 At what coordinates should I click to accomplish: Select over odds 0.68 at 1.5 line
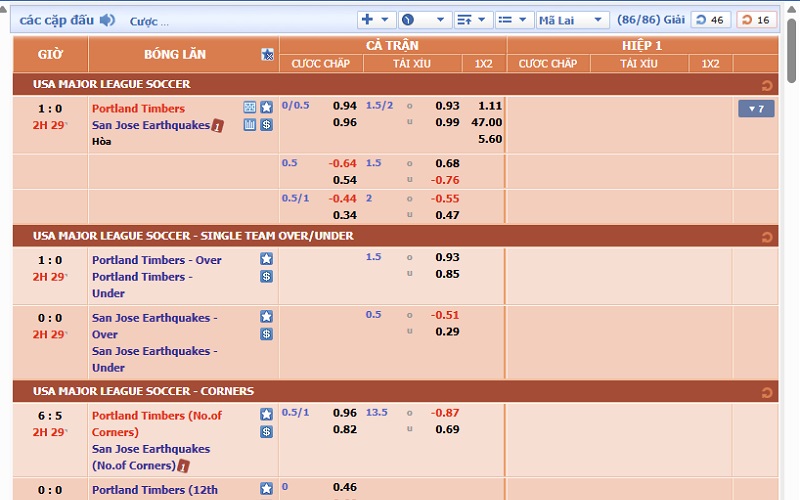tap(447, 163)
